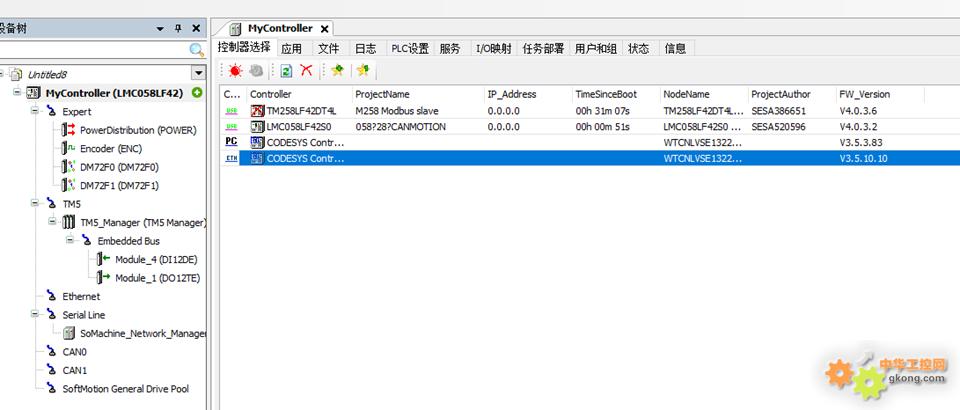Image resolution: width=960 pixels, height=410 pixels.
Task: Click USB icon of LMC058LF42S0 row
Action: tap(231, 126)
